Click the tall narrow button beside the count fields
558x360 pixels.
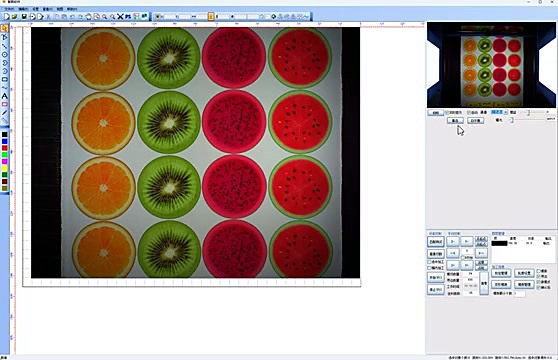click(x=484, y=283)
